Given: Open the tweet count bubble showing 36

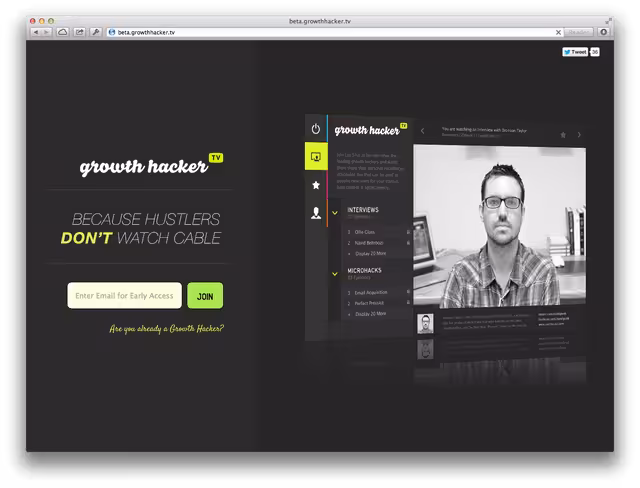Looking at the screenshot, I should pos(595,52).
